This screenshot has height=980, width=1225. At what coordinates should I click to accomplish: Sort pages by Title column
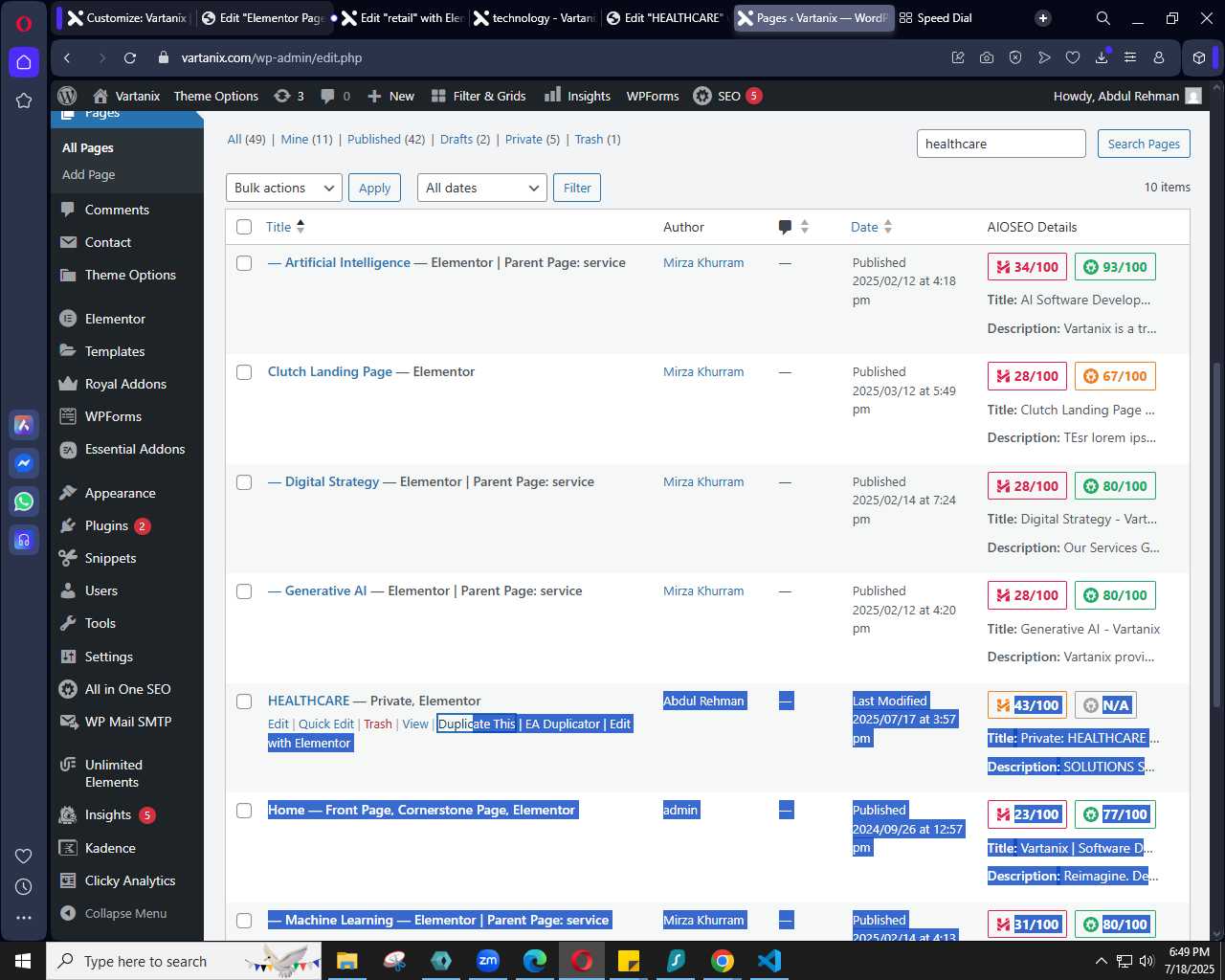click(x=285, y=227)
